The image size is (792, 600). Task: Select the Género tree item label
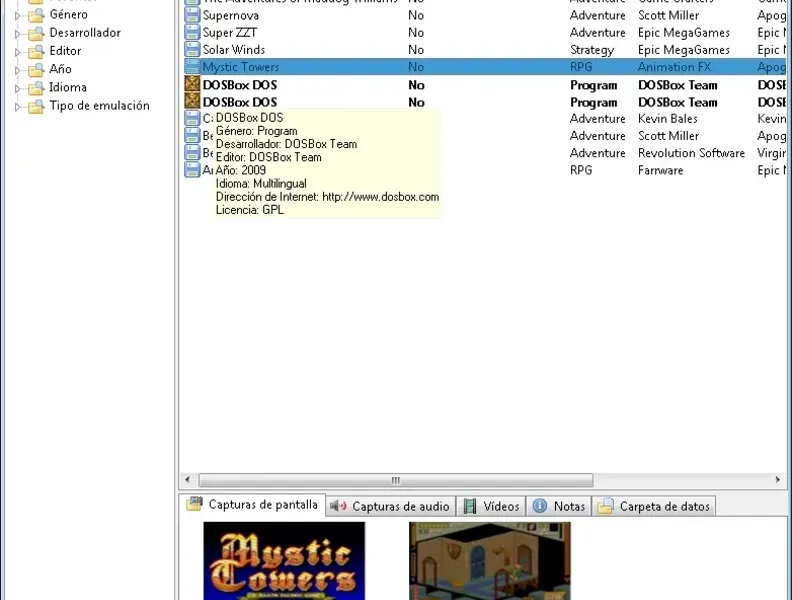(69, 15)
